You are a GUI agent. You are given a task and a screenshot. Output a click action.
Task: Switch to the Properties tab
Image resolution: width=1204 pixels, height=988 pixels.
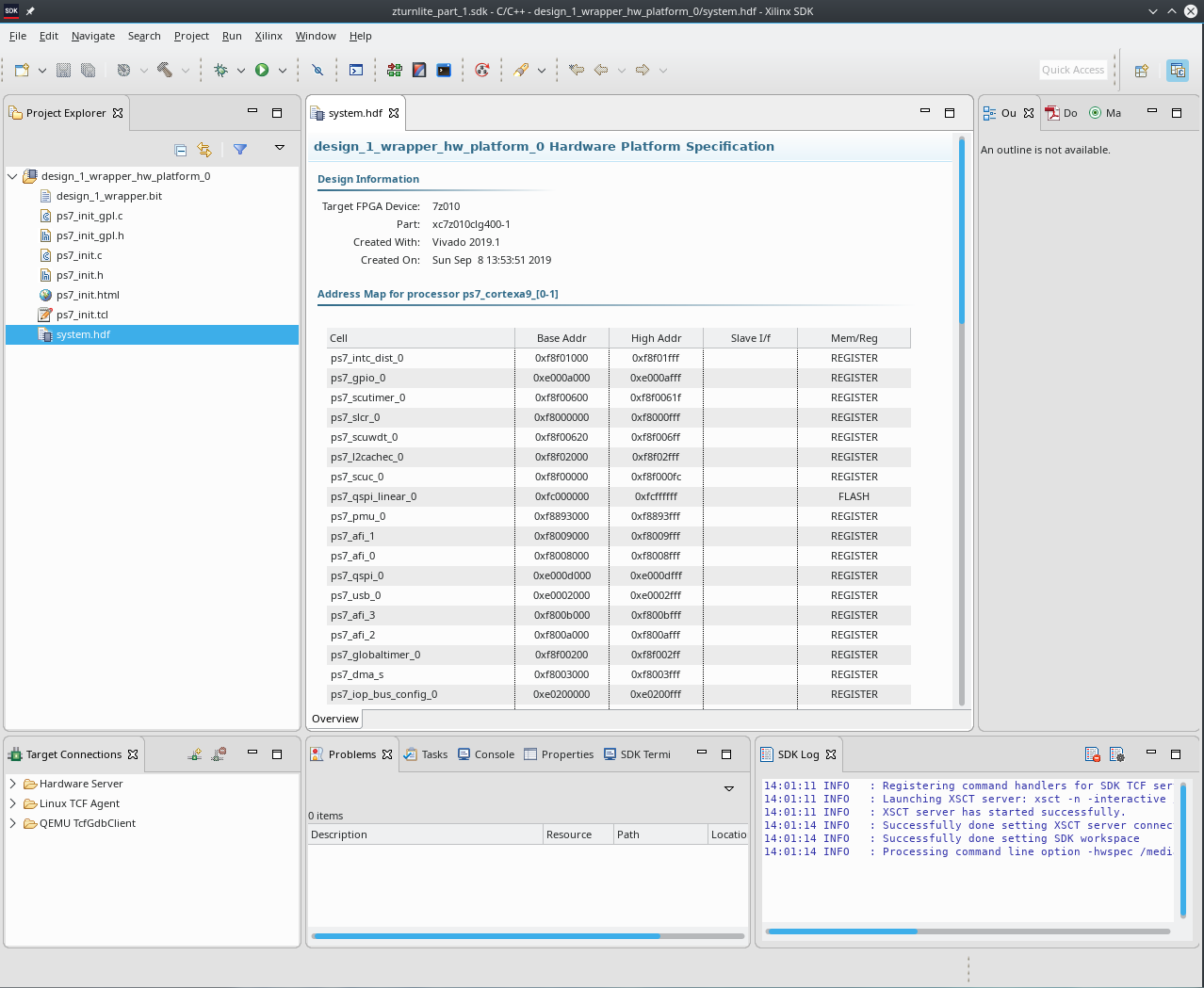click(559, 754)
